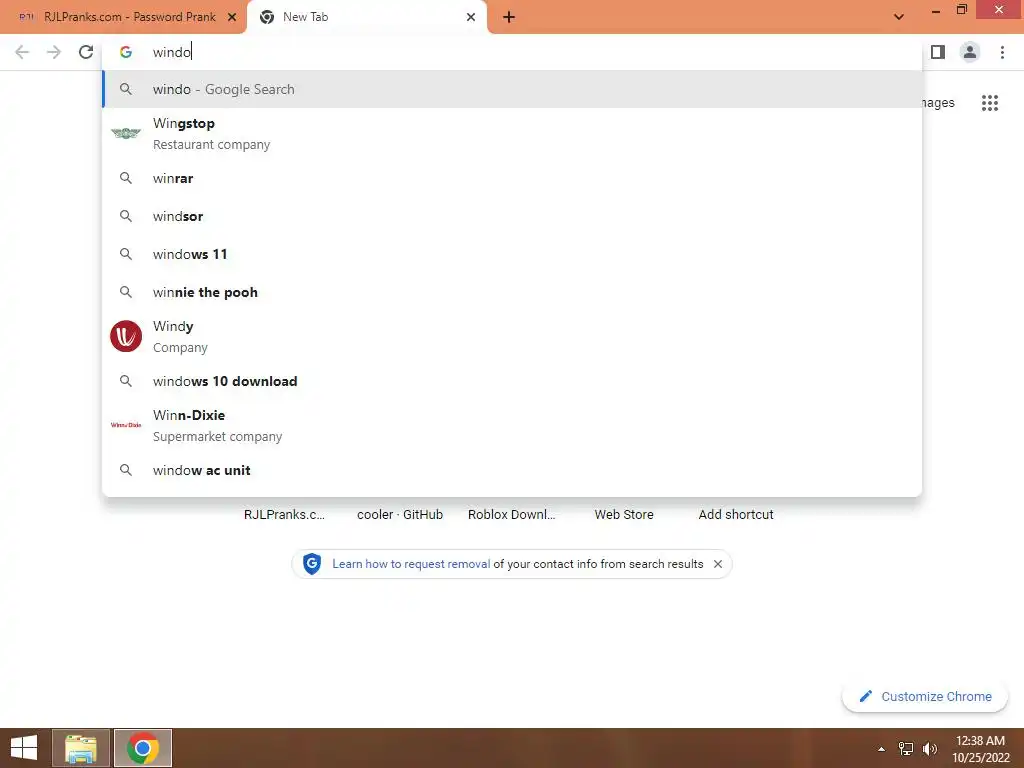The height and width of the screenshot is (768, 1024).
Task: Click the blue Google shield icon
Action: coord(312,564)
